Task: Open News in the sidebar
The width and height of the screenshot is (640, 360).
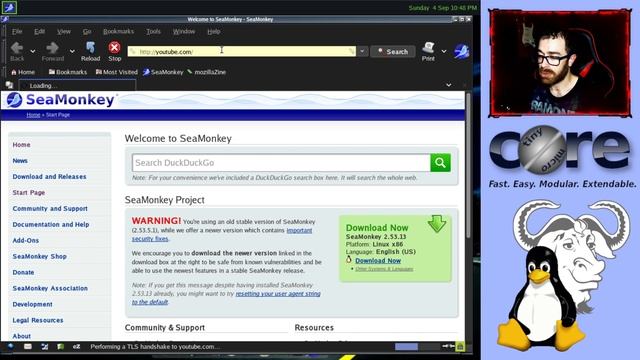Action: [x=20, y=161]
